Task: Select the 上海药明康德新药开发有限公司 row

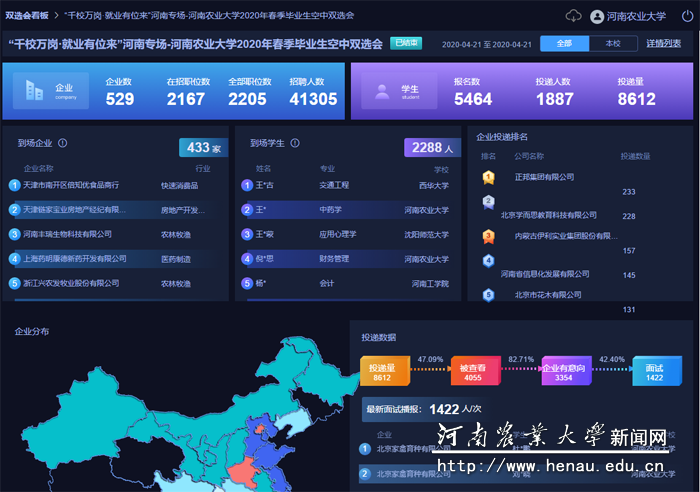Action: [75, 259]
